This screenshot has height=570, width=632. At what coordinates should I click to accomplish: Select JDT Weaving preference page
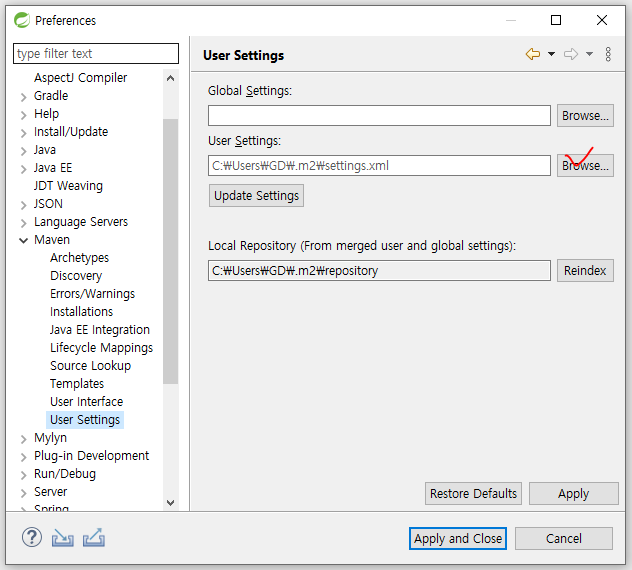point(68,185)
